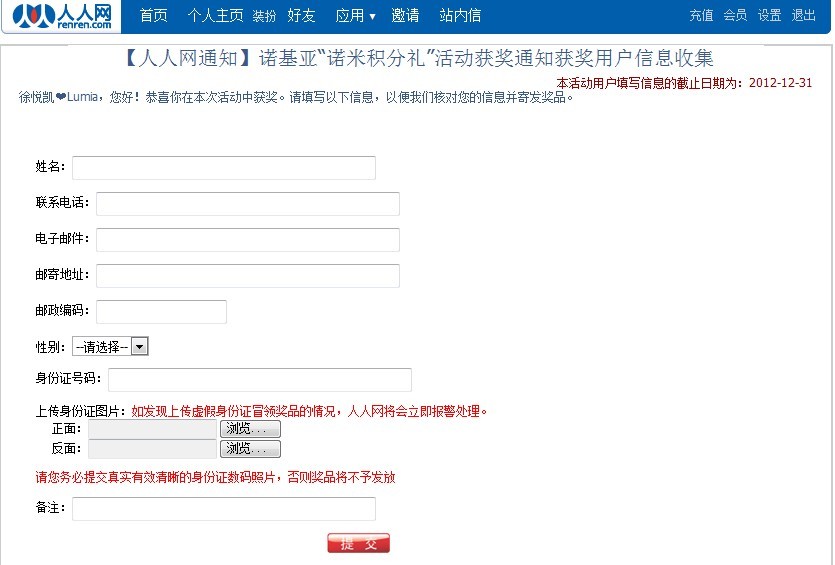Image resolution: width=835 pixels, height=565 pixels.
Task: Click 浏览 button for 反面 image
Action: (250, 449)
